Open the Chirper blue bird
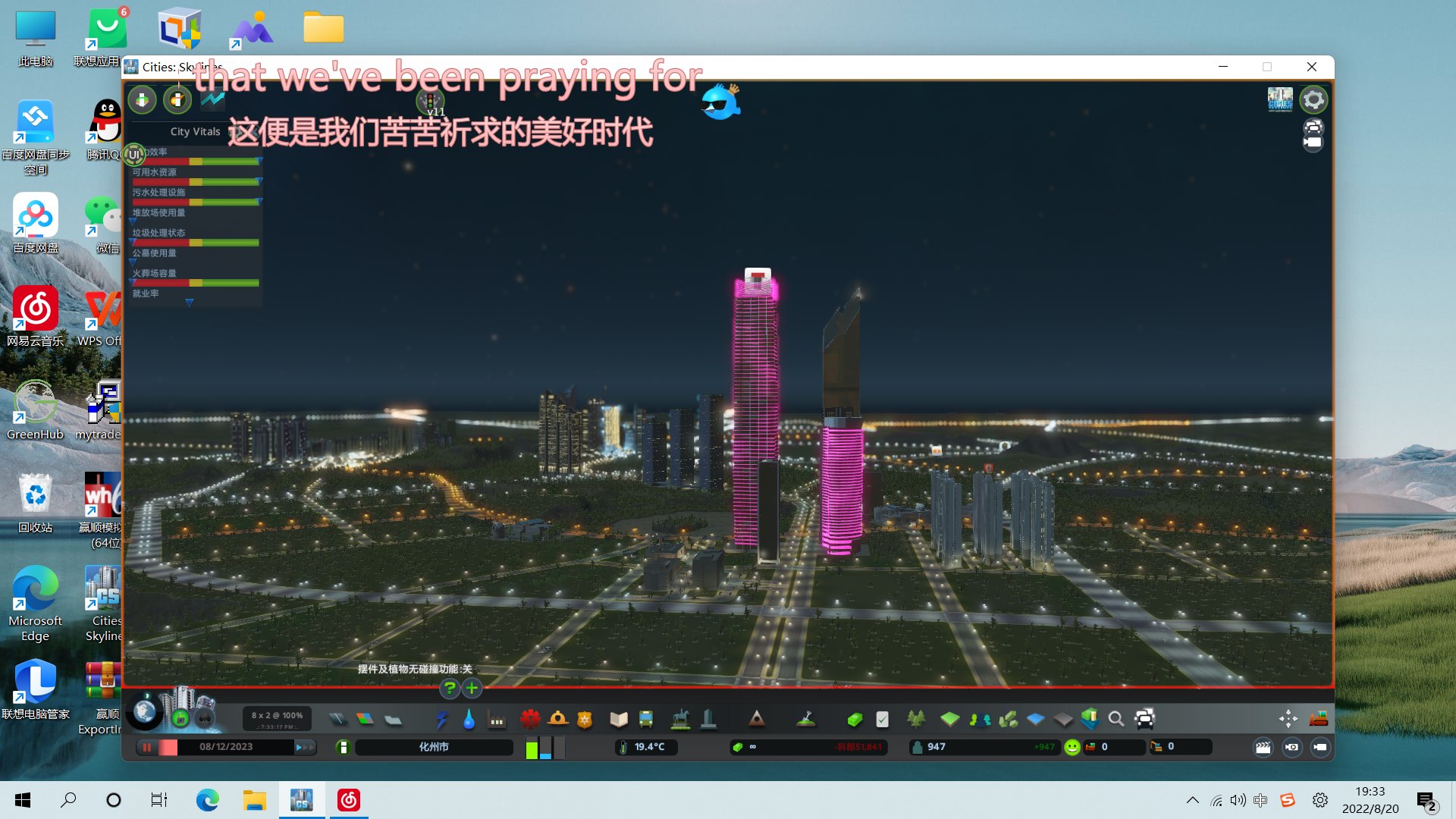The width and height of the screenshot is (1456, 819). click(x=720, y=102)
